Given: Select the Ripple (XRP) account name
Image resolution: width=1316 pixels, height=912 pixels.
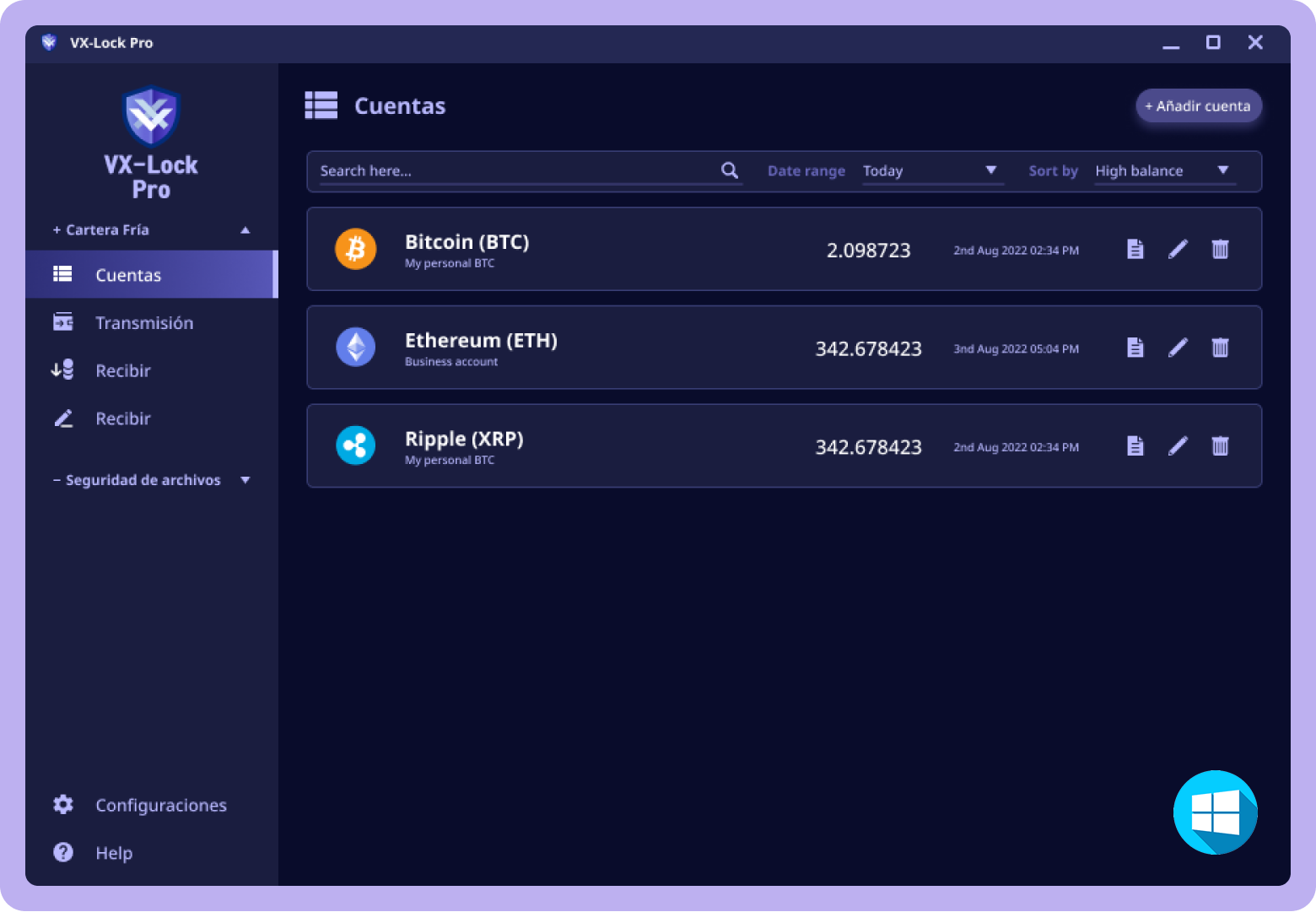Looking at the screenshot, I should (x=464, y=439).
